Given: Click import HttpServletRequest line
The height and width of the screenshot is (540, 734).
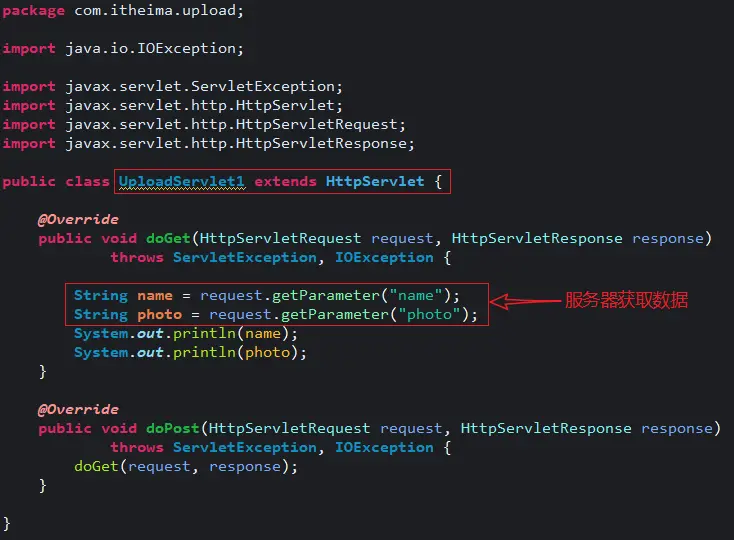Looking at the screenshot, I should (x=204, y=124).
